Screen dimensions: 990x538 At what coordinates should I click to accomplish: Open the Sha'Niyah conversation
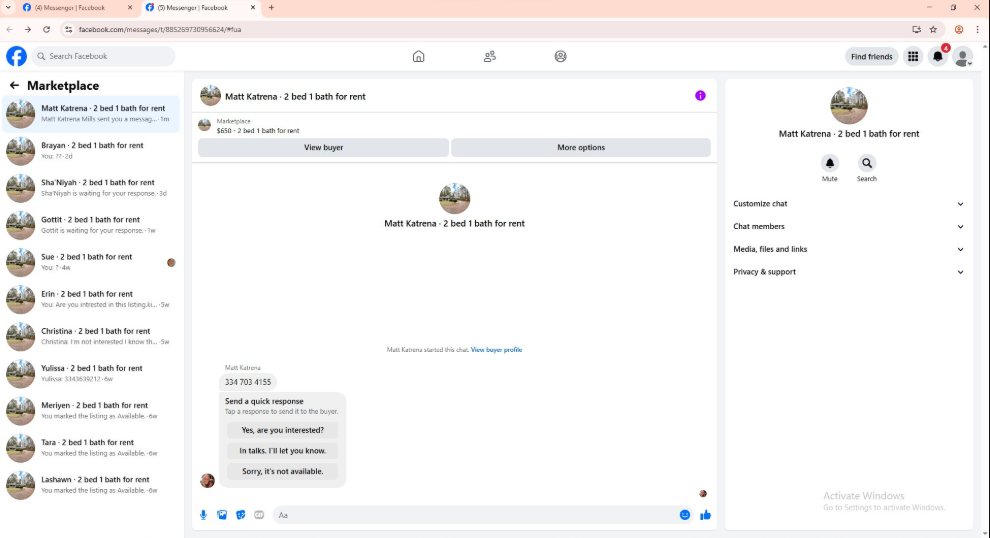click(x=91, y=188)
